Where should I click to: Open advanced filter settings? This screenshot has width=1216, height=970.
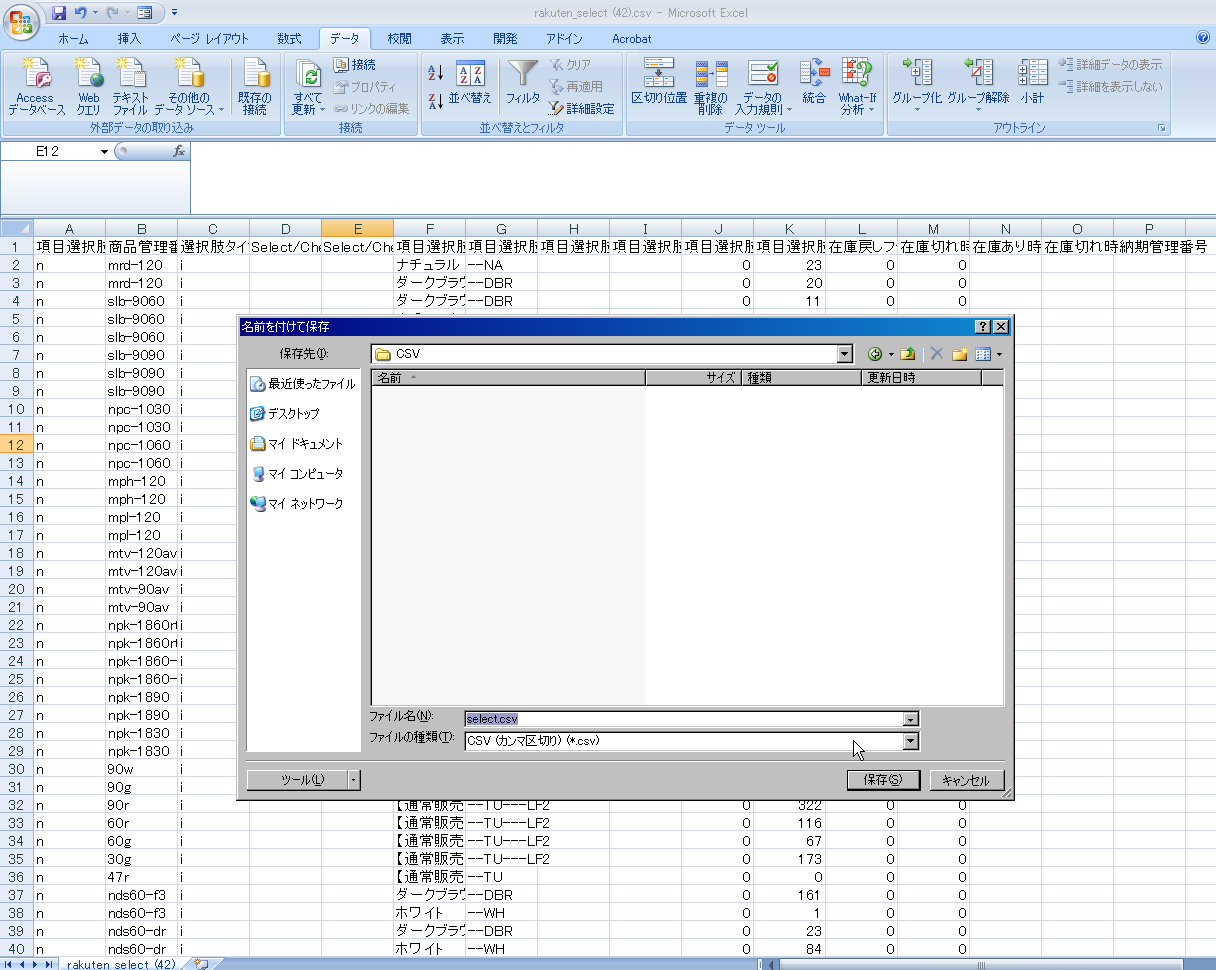(x=581, y=108)
